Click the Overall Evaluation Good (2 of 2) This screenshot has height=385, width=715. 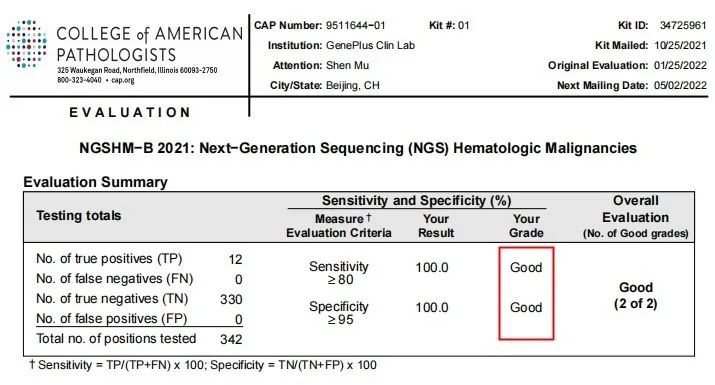point(636,296)
